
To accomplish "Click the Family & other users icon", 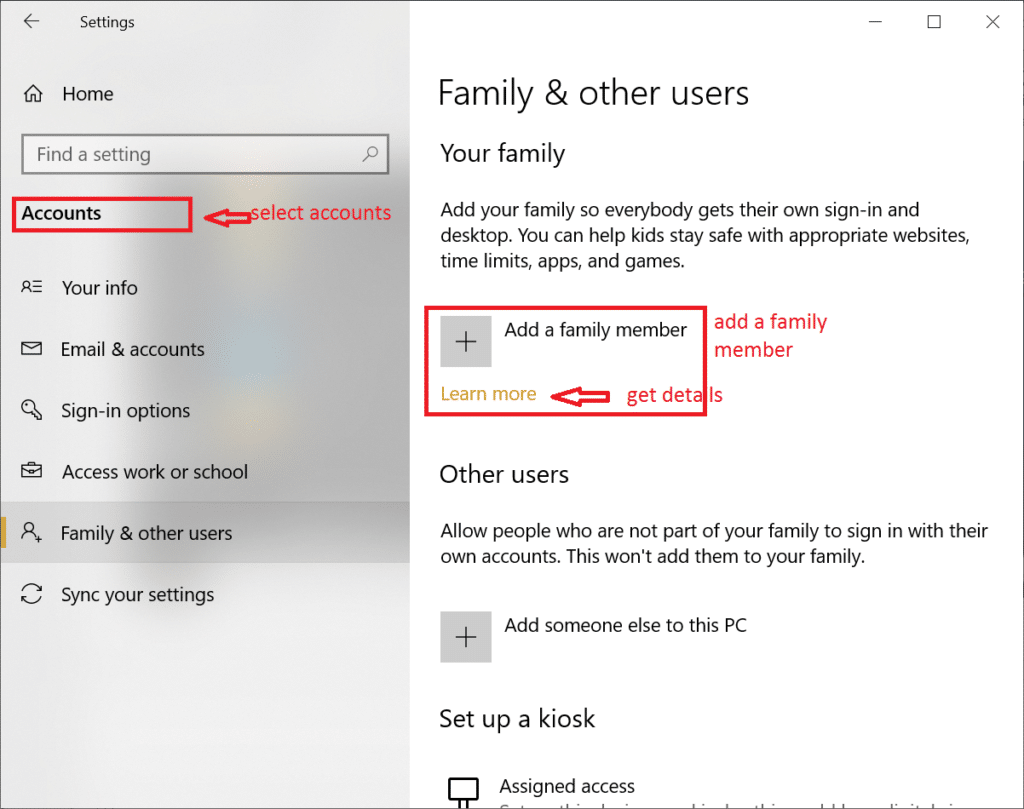I will pyautogui.click(x=32, y=532).
